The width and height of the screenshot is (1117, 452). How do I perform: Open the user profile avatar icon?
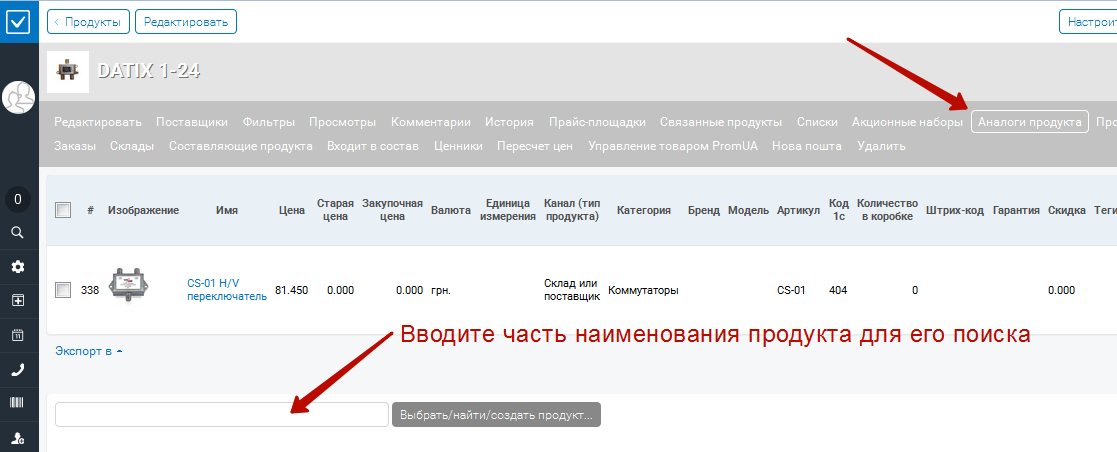[19, 98]
